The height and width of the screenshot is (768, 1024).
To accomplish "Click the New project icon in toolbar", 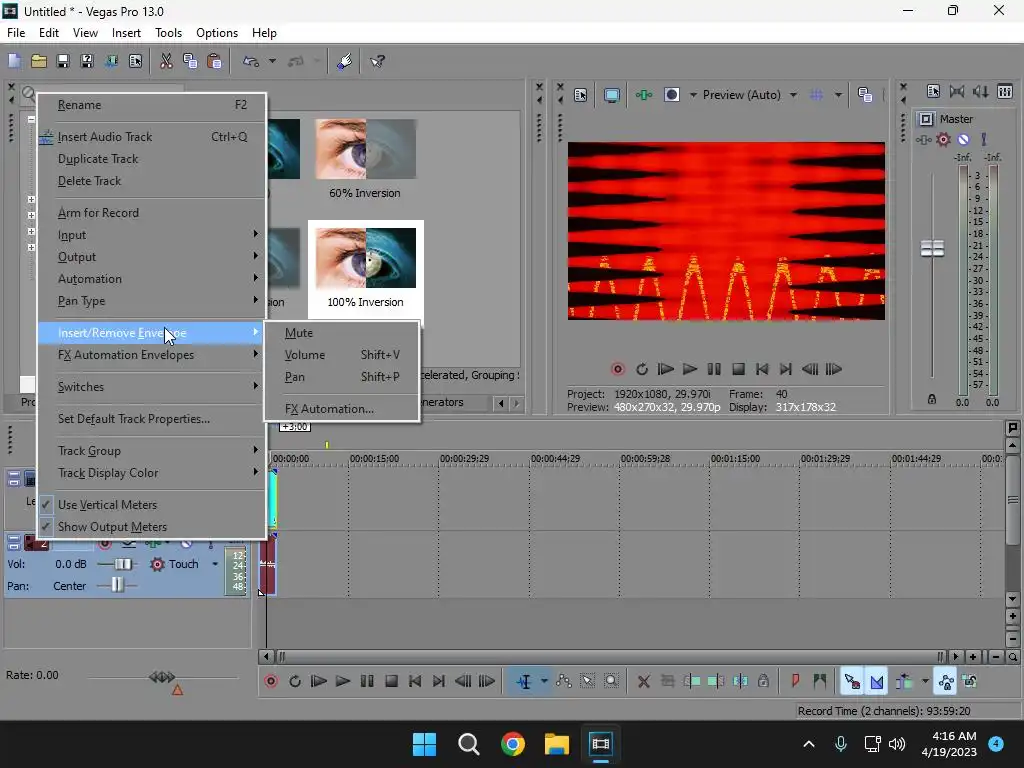I will pos(14,61).
